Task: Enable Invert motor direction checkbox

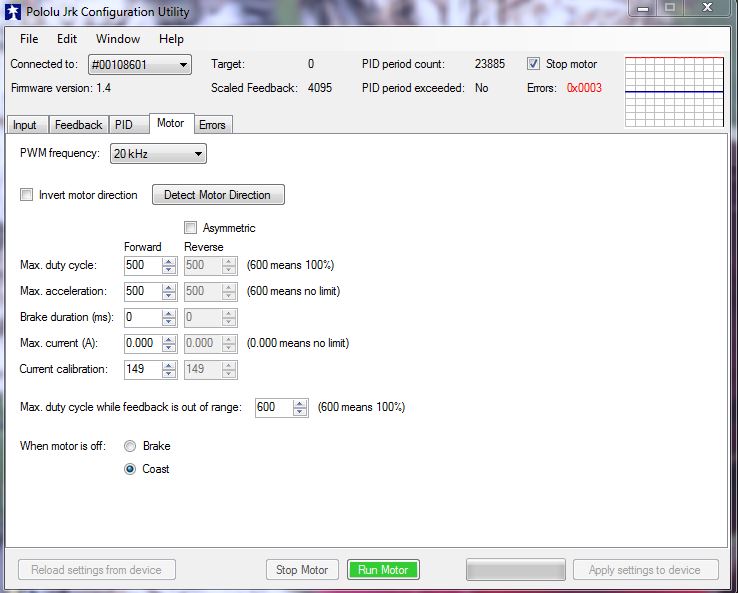Action: click(x=26, y=194)
